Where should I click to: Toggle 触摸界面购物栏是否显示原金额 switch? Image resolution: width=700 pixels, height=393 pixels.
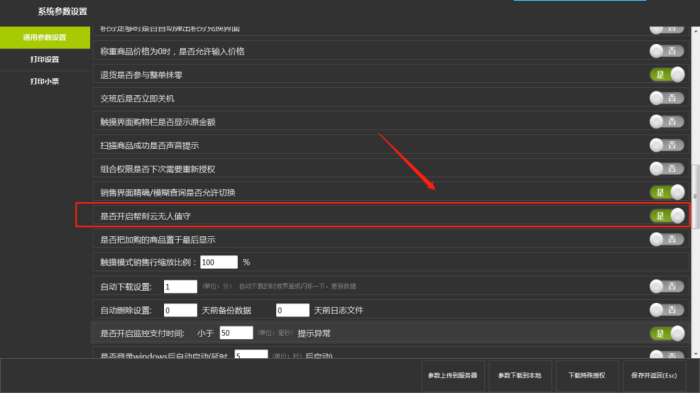click(x=667, y=121)
